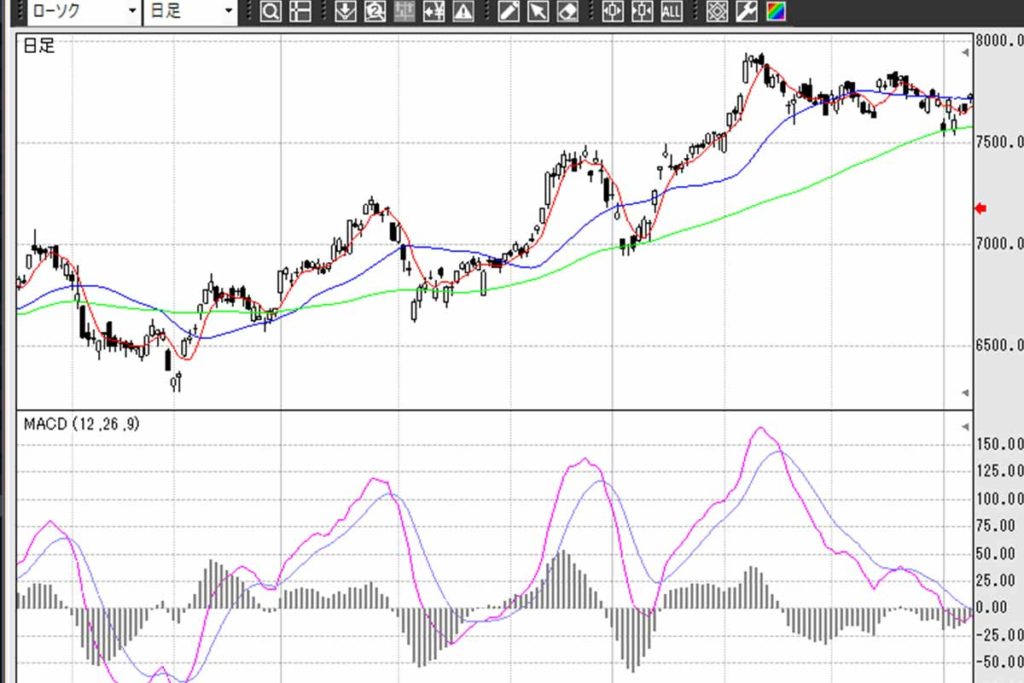Click the diamond pattern icon in toolbar
This screenshot has height=683, width=1024.
tap(716, 12)
